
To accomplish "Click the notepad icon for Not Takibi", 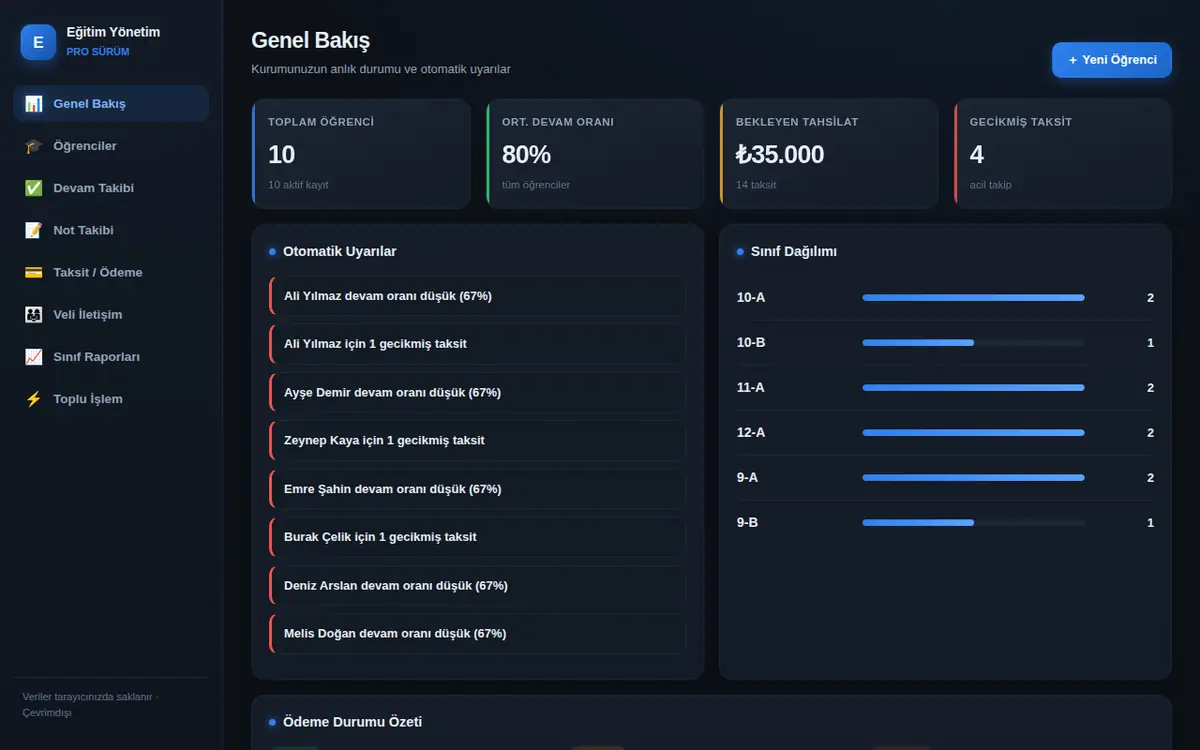I will tap(34, 230).
